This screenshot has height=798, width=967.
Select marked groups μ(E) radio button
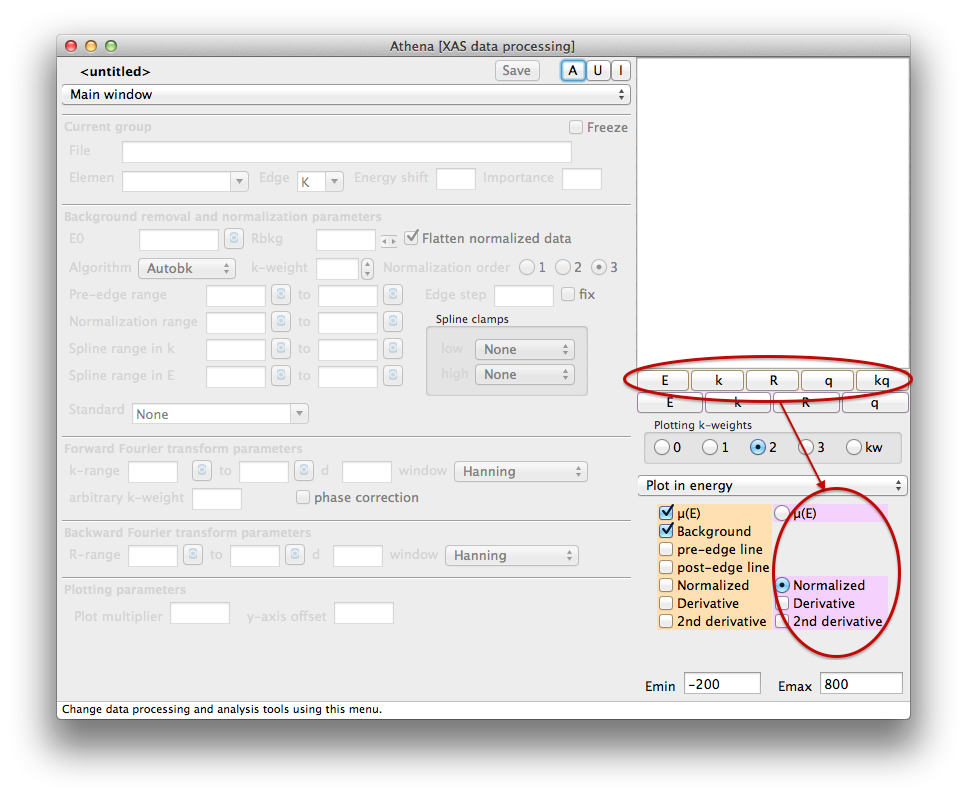[782, 513]
